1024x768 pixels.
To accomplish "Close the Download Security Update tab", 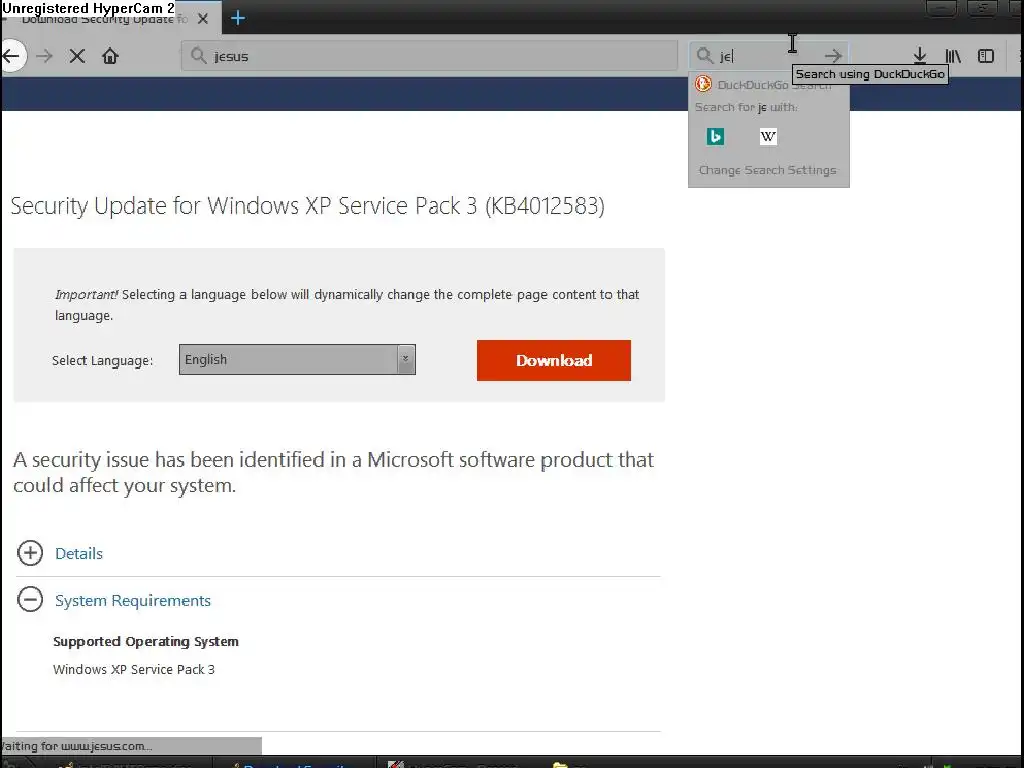I will 203,19.
